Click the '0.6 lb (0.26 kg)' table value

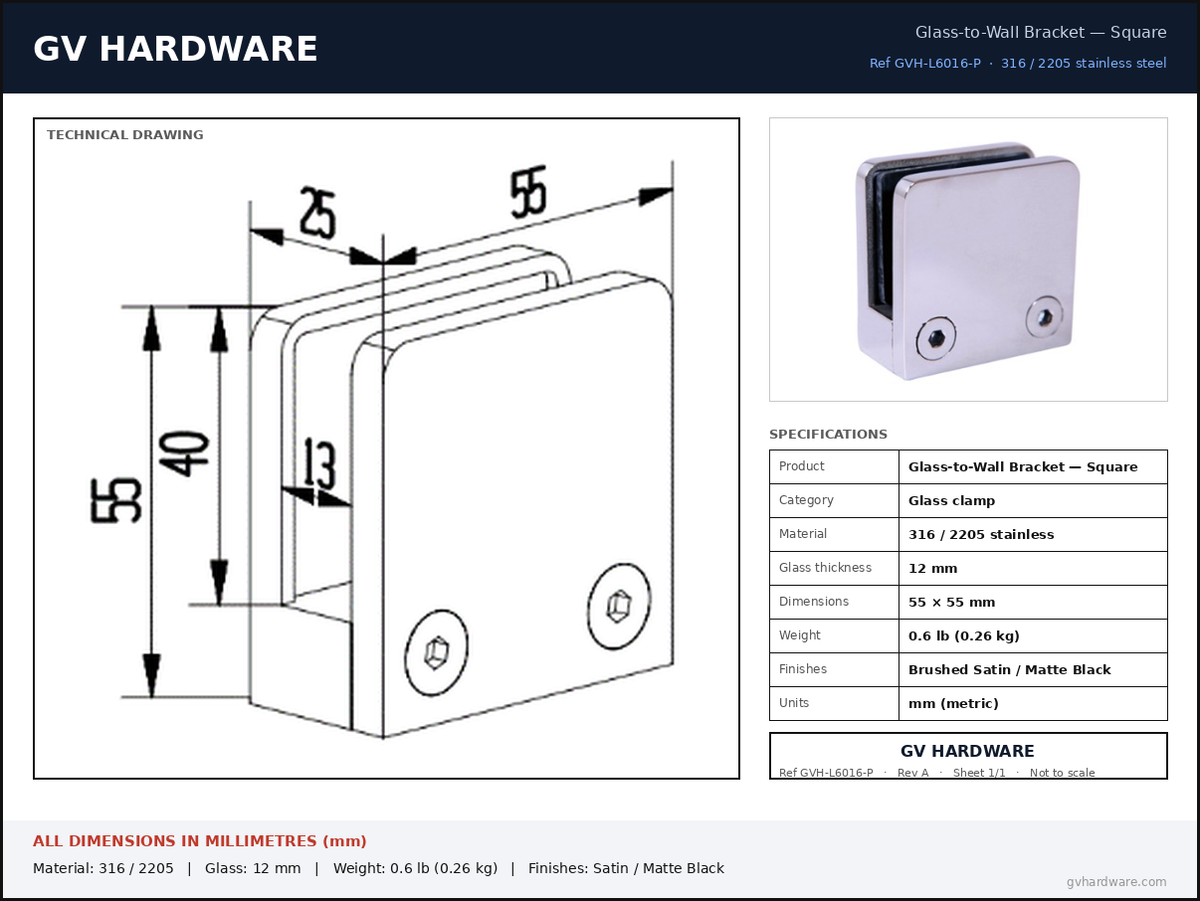pyautogui.click(x=964, y=636)
